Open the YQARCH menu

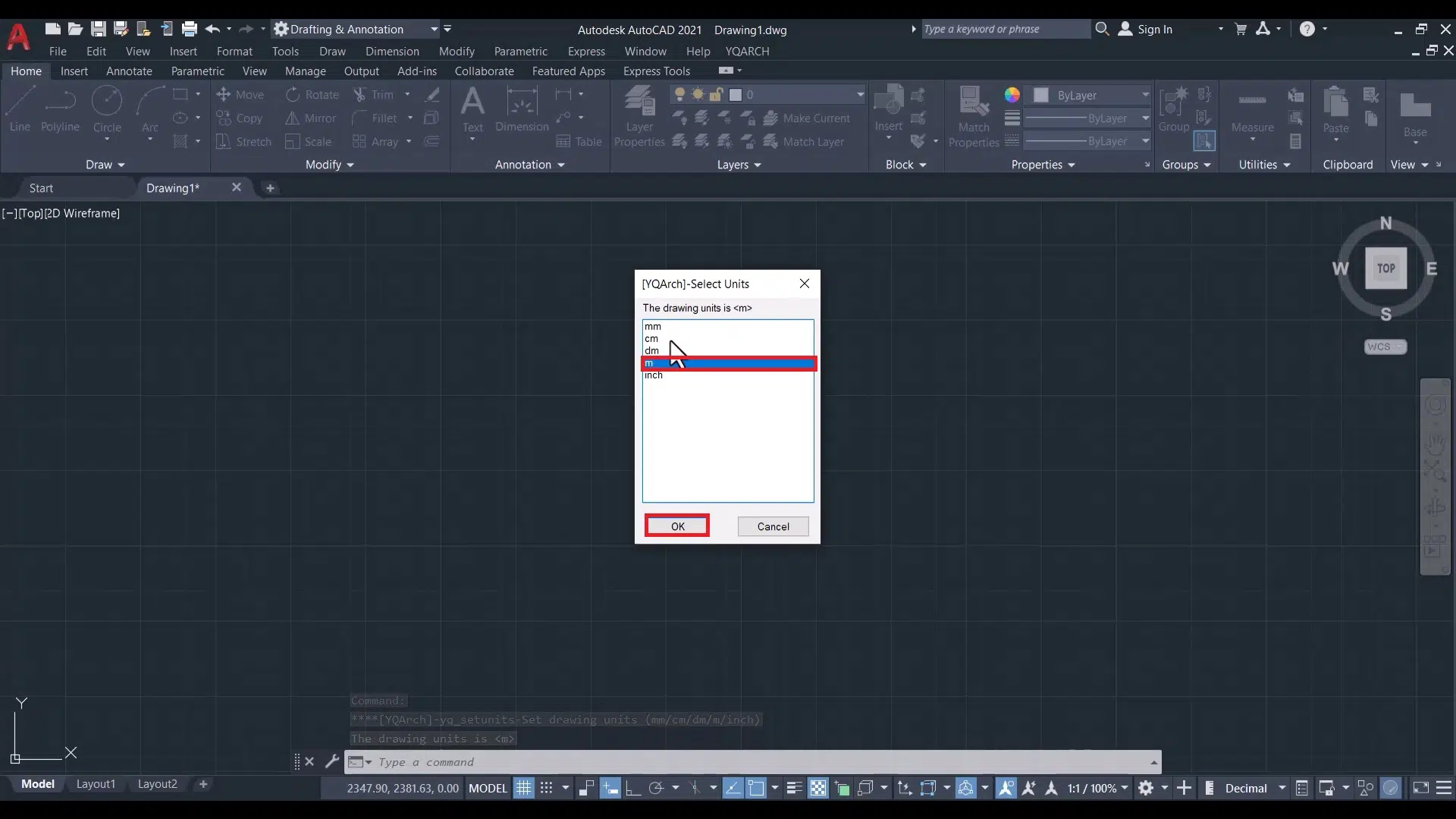(747, 51)
